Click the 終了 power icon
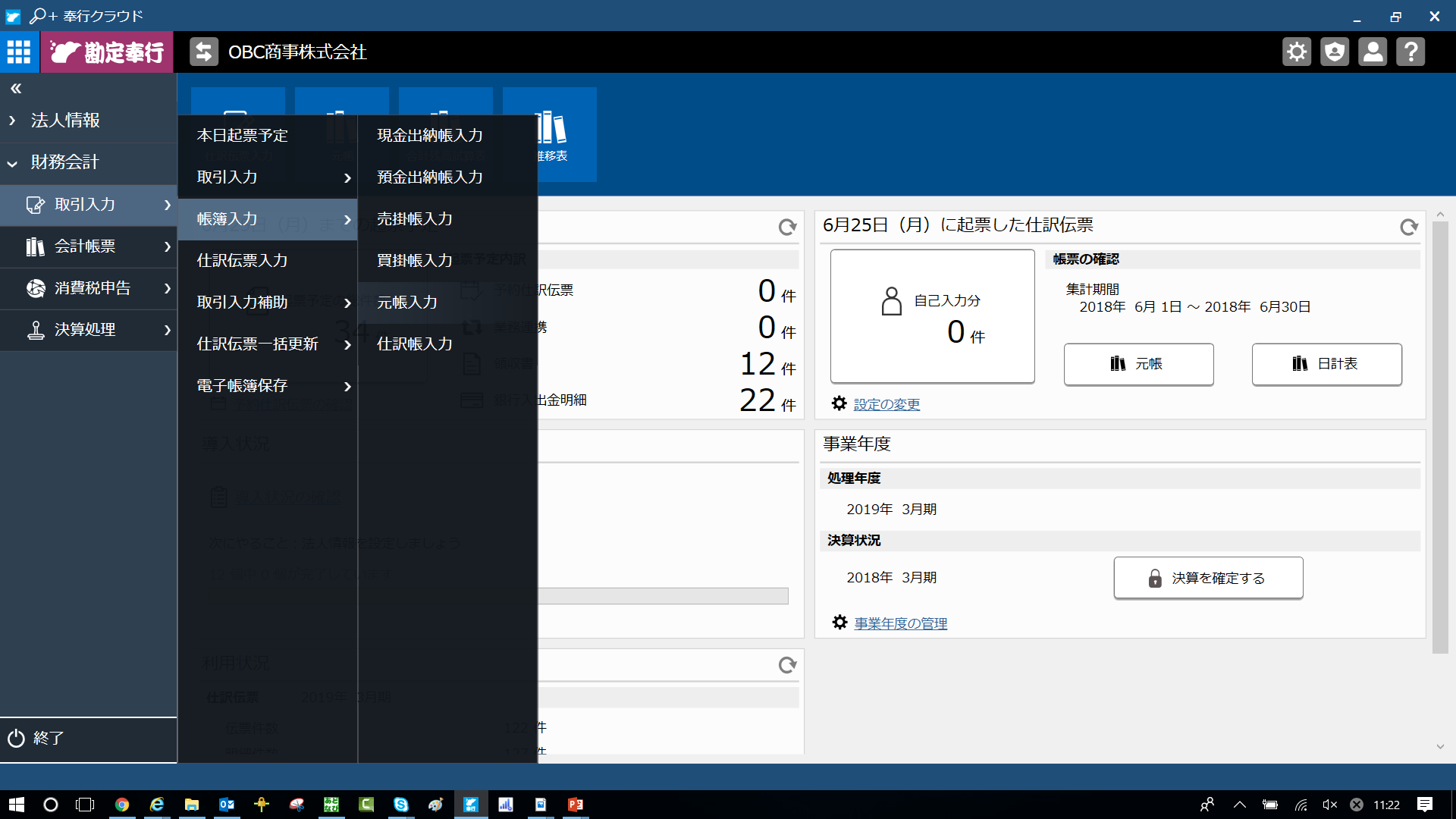This screenshot has height=819, width=1456. coord(17,738)
